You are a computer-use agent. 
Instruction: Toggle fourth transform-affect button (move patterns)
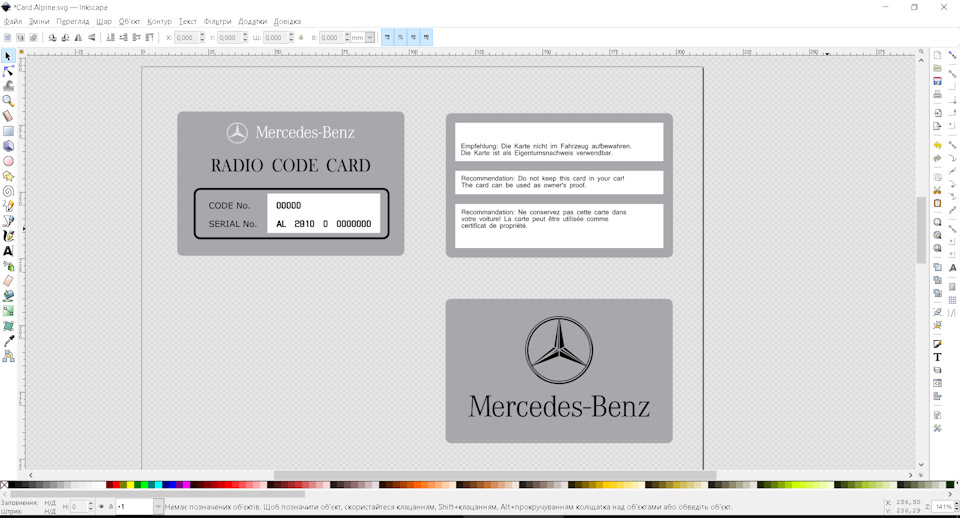click(x=426, y=37)
